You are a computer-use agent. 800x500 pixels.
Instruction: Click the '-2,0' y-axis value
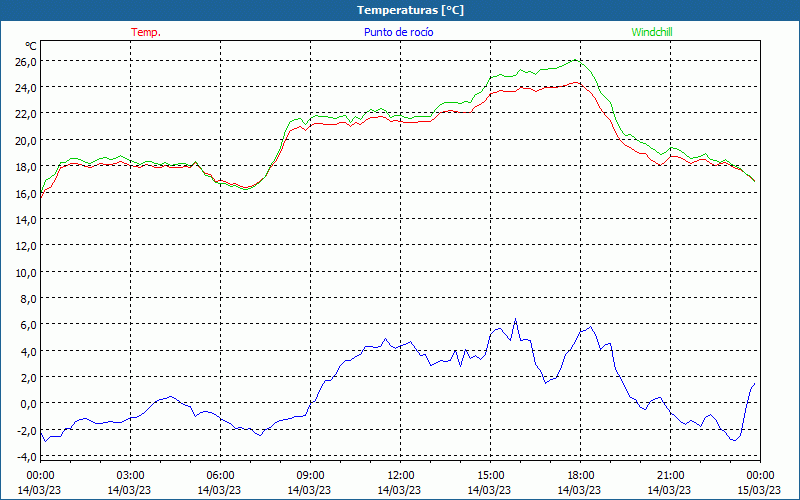click(x=27, y=431)
